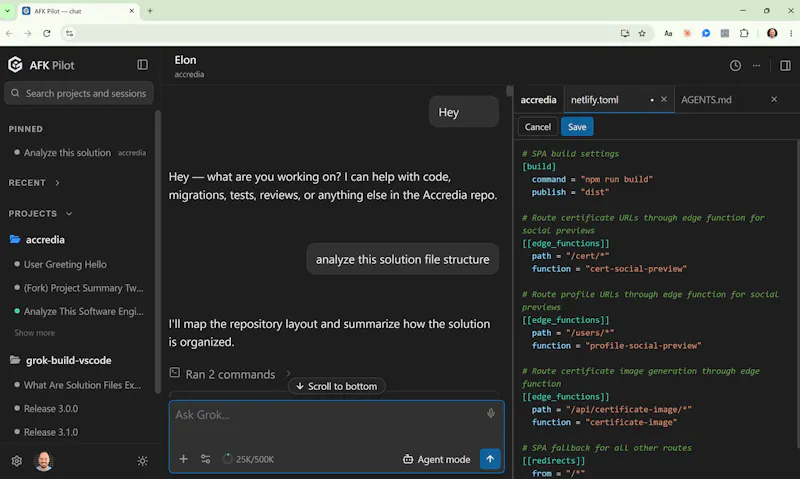Click the browser profile avatar
The image size is (800, 479).
772,33
